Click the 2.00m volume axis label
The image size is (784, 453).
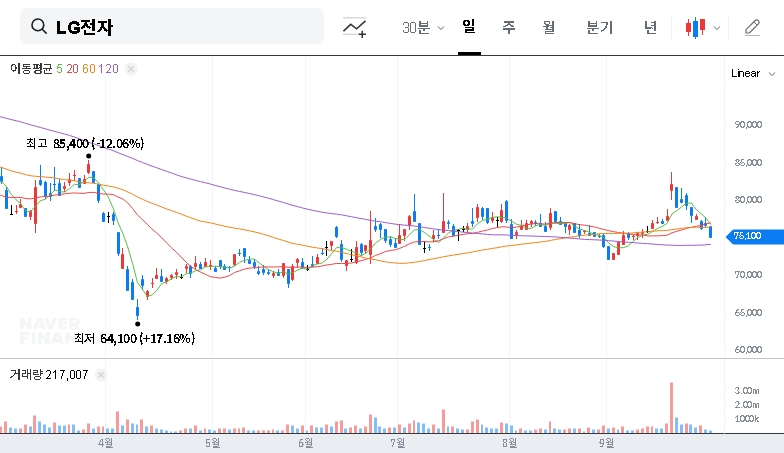pos(747,404)
